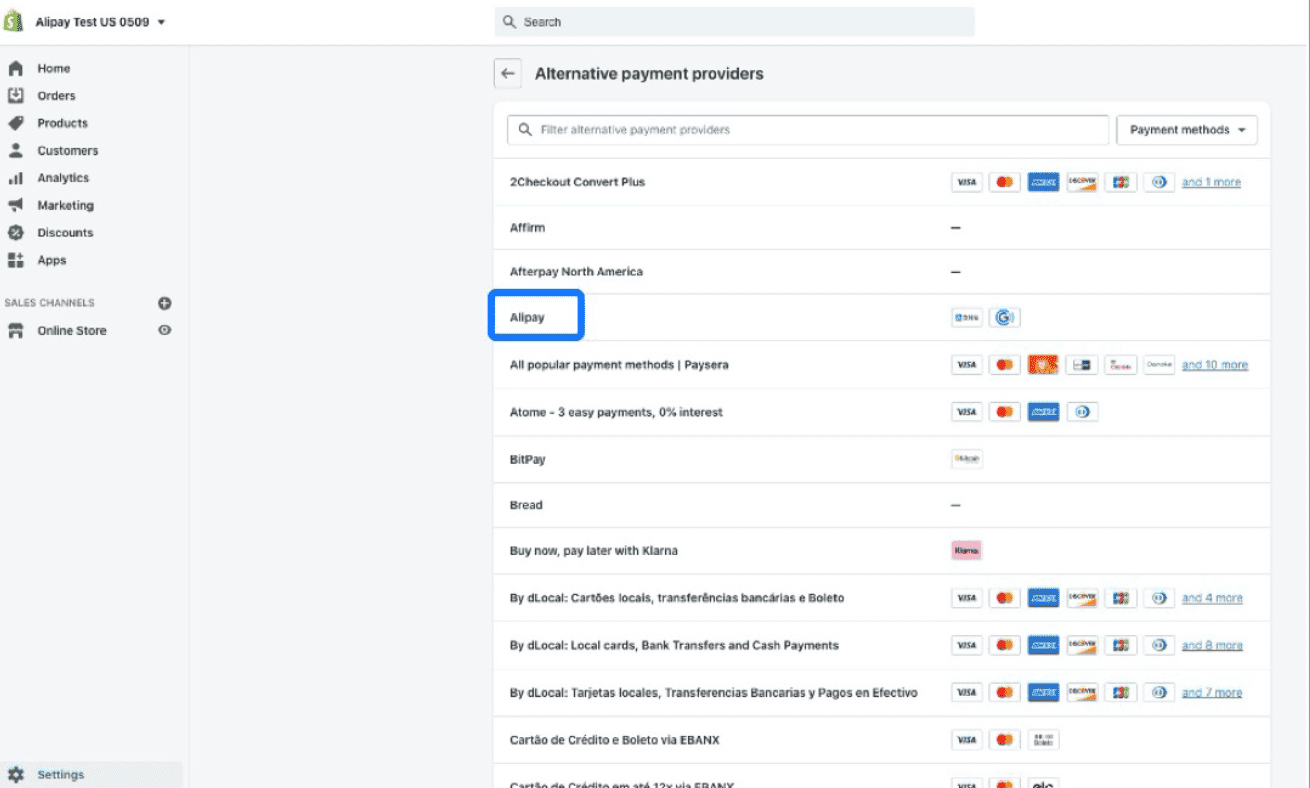Click 'and 4 more' link
1310x788 pixels.
(x=1212, y=598)
